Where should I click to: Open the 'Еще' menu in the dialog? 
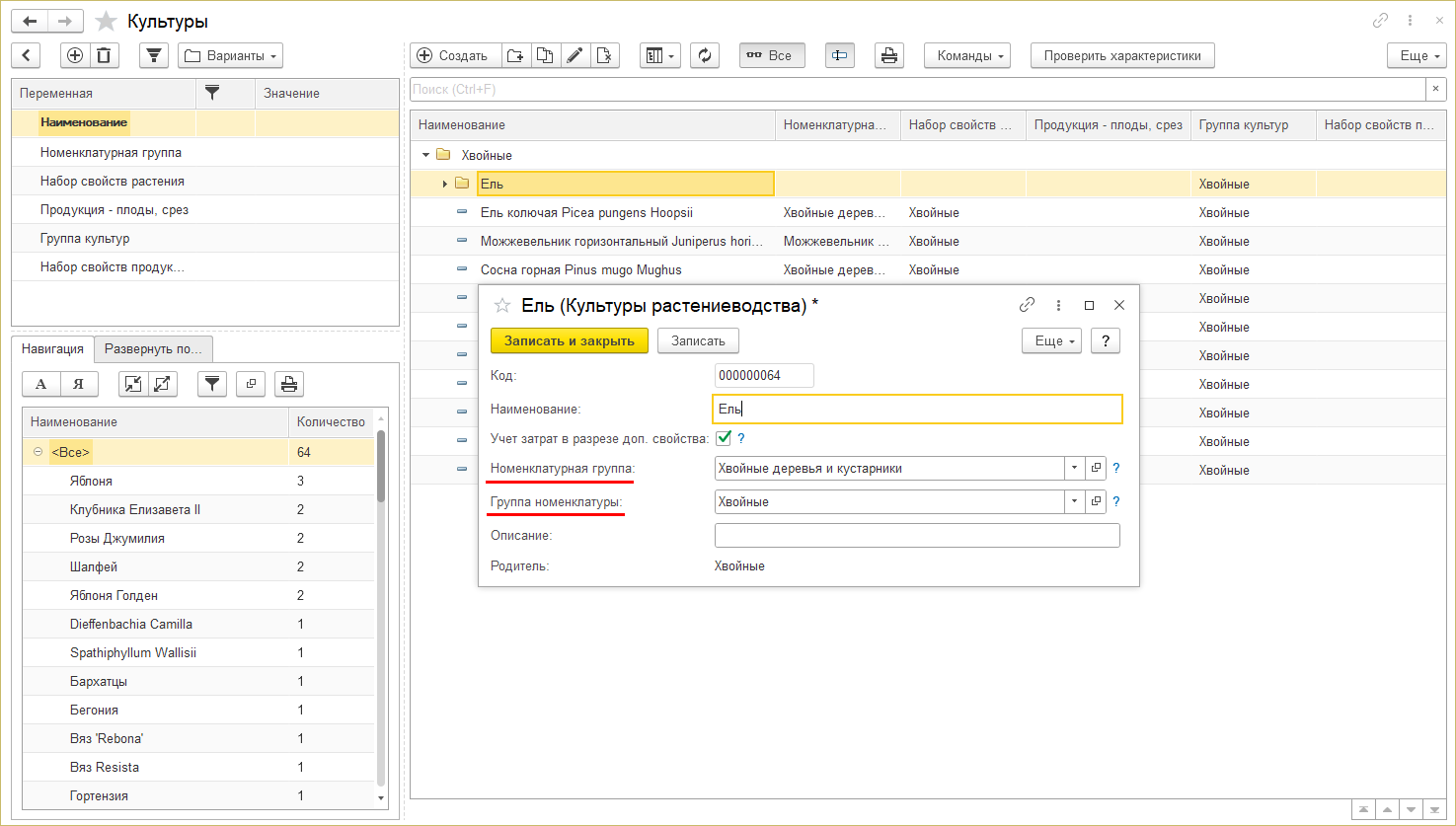(1051, 340)
